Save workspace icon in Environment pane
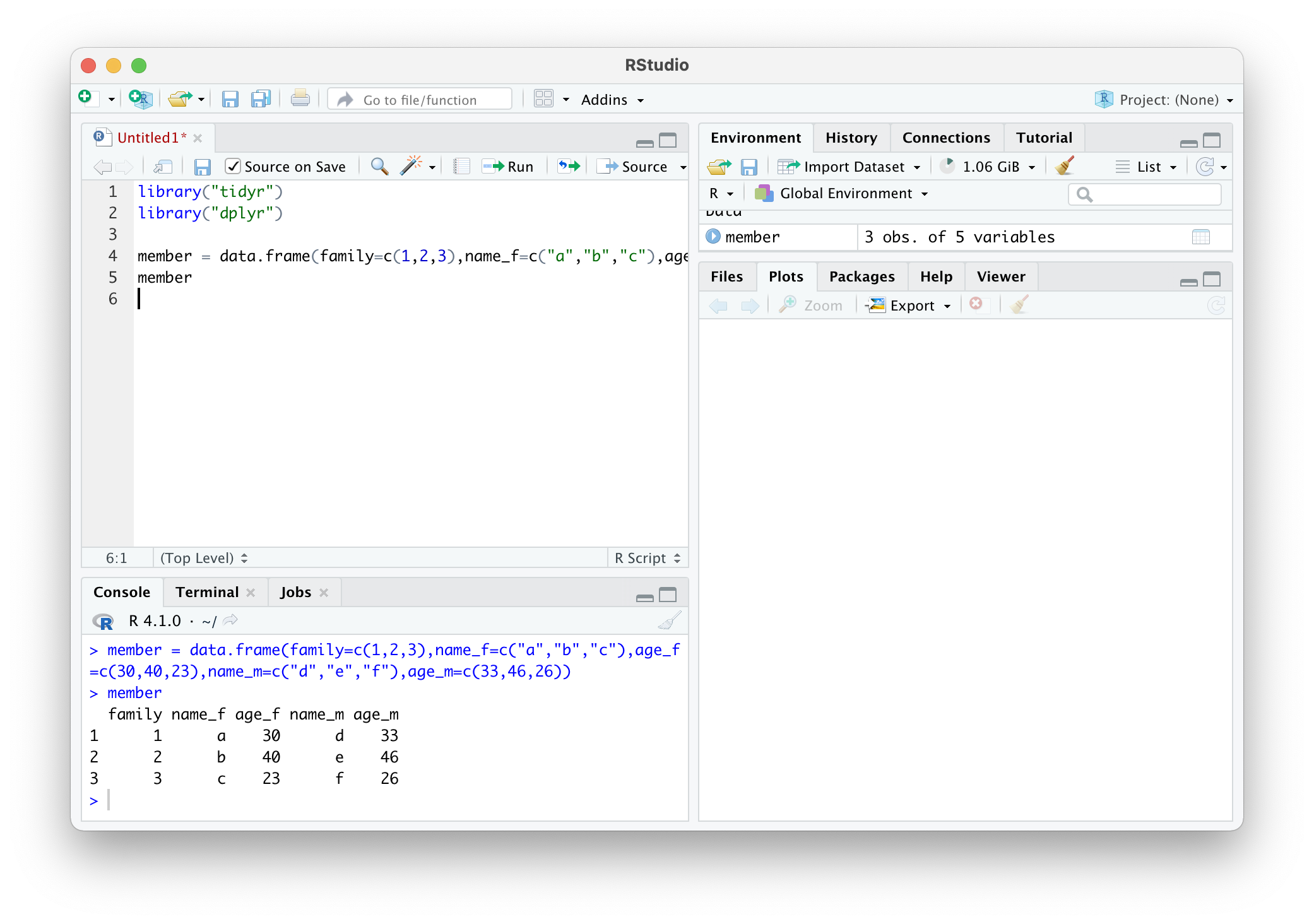Image resolution: width=1314 pixels, height=924 pixels. [x=749, y=167]
